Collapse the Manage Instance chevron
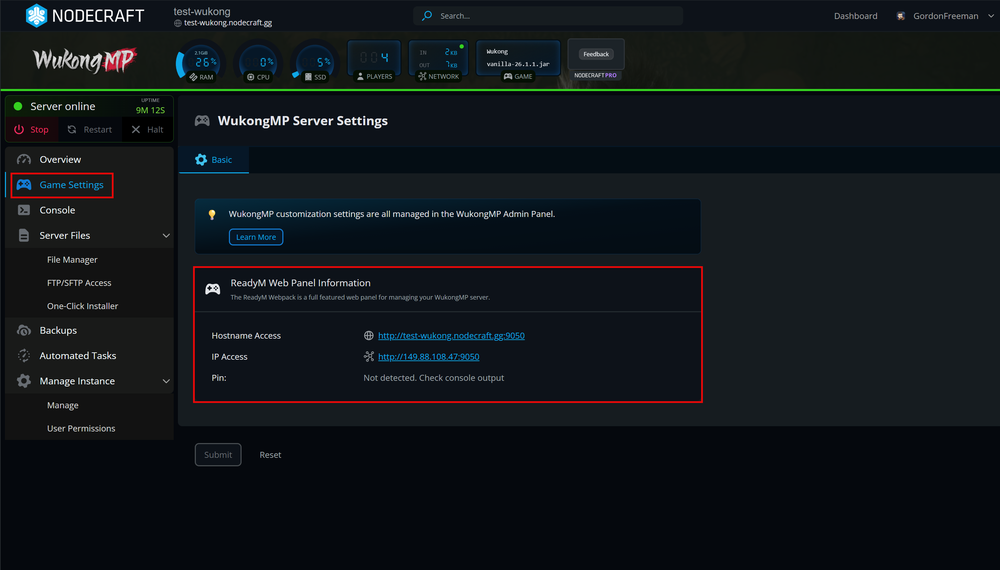The image size is (1000, 570). pos(166,381)
